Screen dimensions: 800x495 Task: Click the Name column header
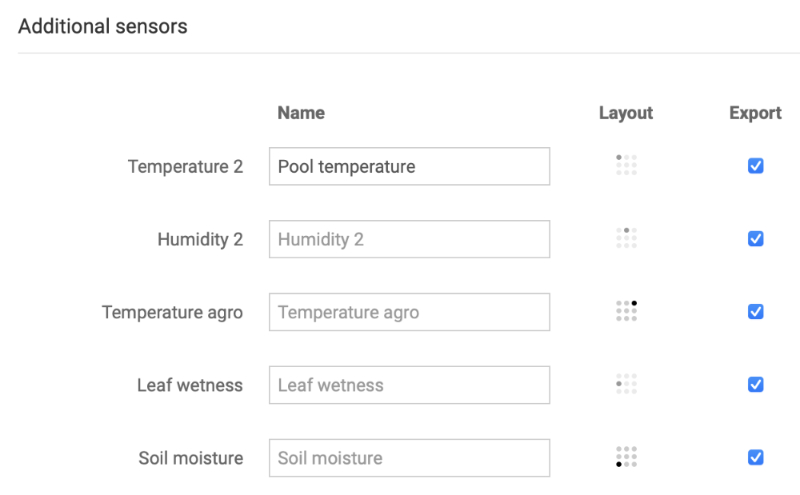pos(301,113)
